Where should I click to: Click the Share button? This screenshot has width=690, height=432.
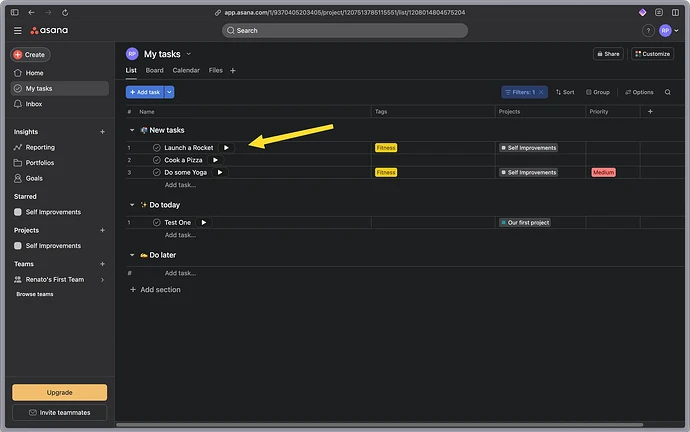[608, 54]
